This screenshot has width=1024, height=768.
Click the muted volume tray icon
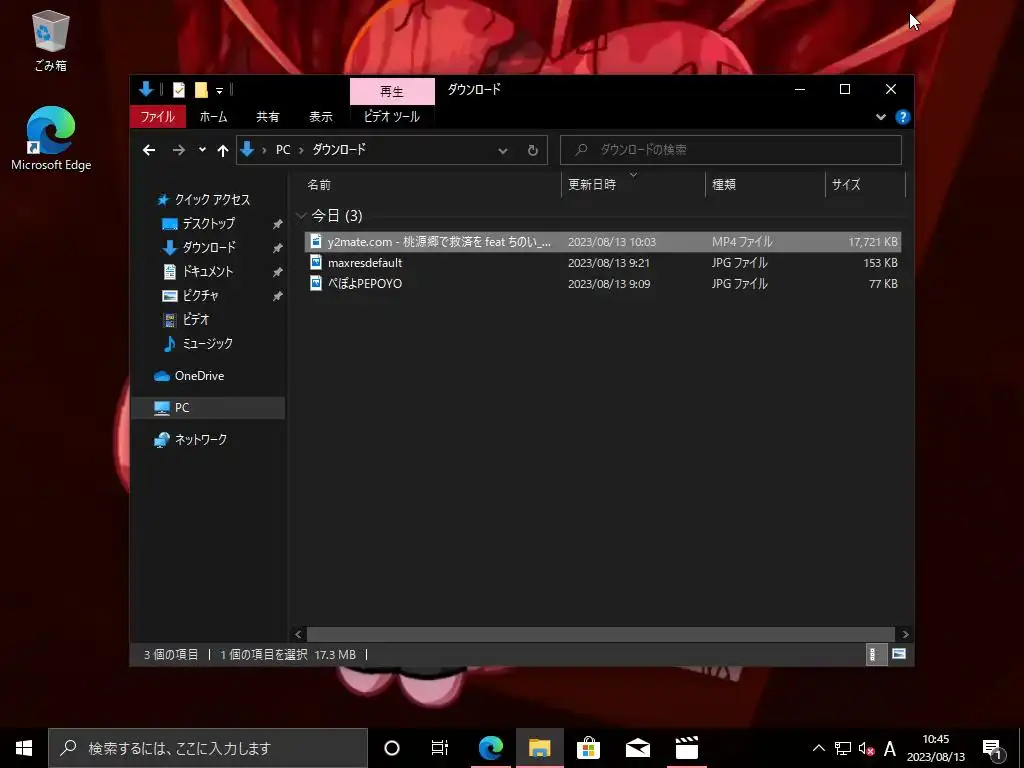pyautogui.click(x=867, y=748)
